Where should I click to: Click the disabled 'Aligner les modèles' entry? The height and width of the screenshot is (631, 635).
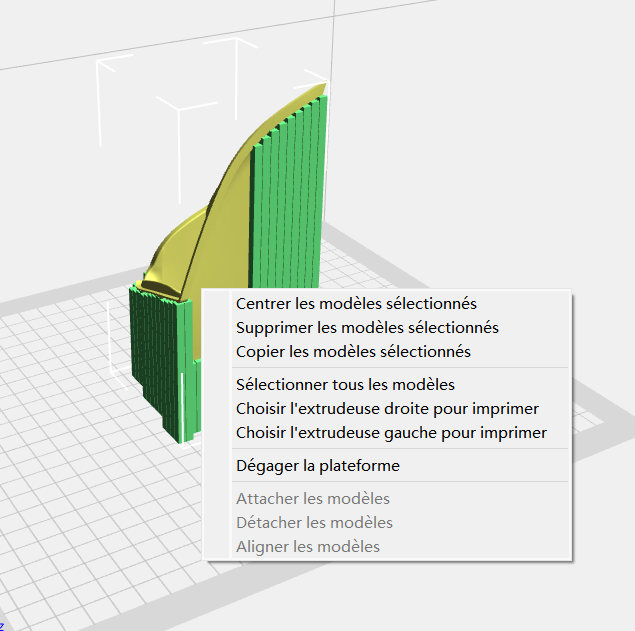(387, 546)
